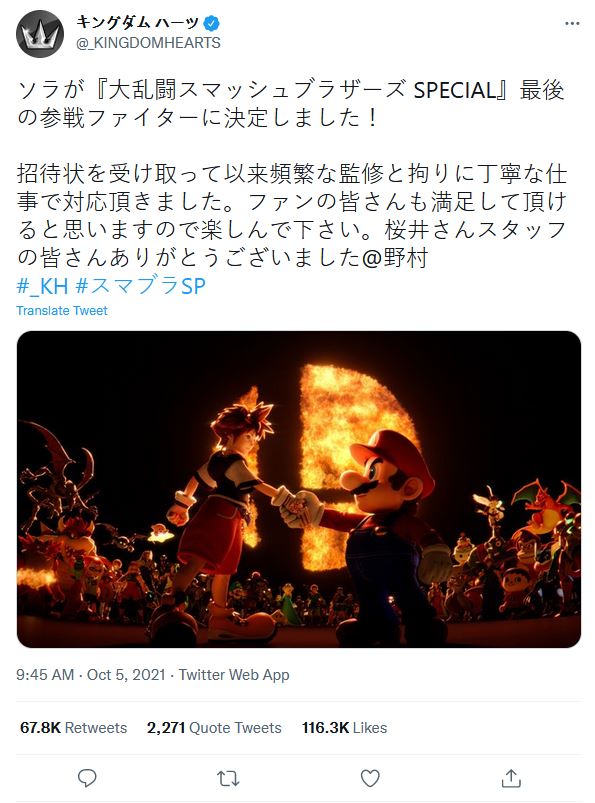The image size is (595, 803).
Task: Click the 9:45 AM · Oct 5, 2021 timestamp
Action: [91, 674]
